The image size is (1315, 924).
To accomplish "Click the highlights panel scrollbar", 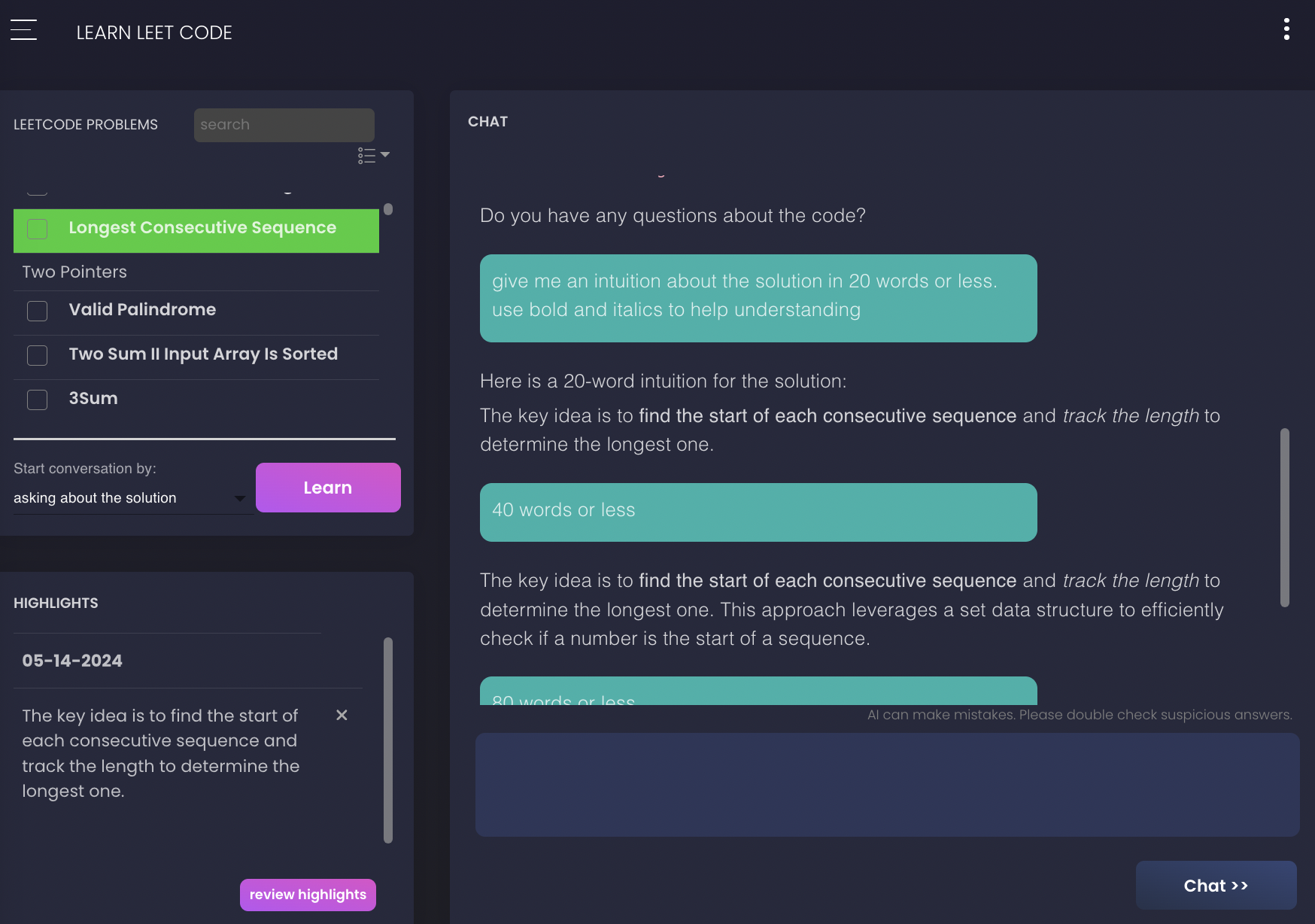I will click(x=388, y=740).
